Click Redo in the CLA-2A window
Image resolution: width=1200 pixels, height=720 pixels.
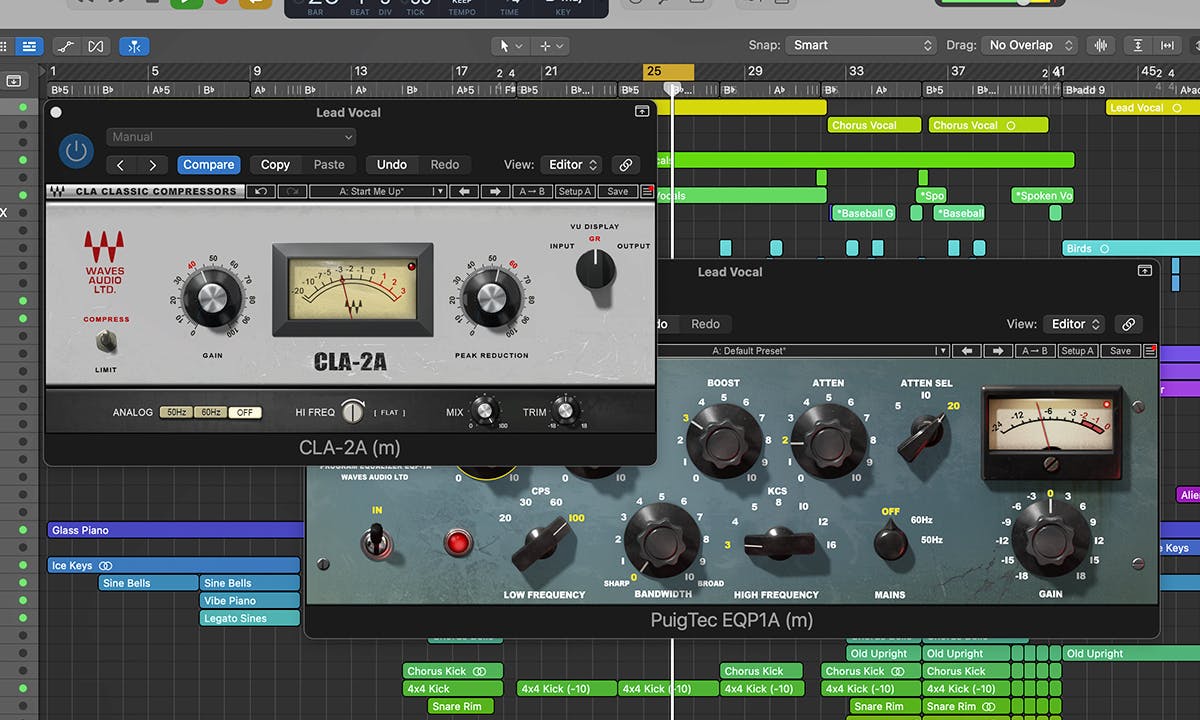[x=445, y=165]
